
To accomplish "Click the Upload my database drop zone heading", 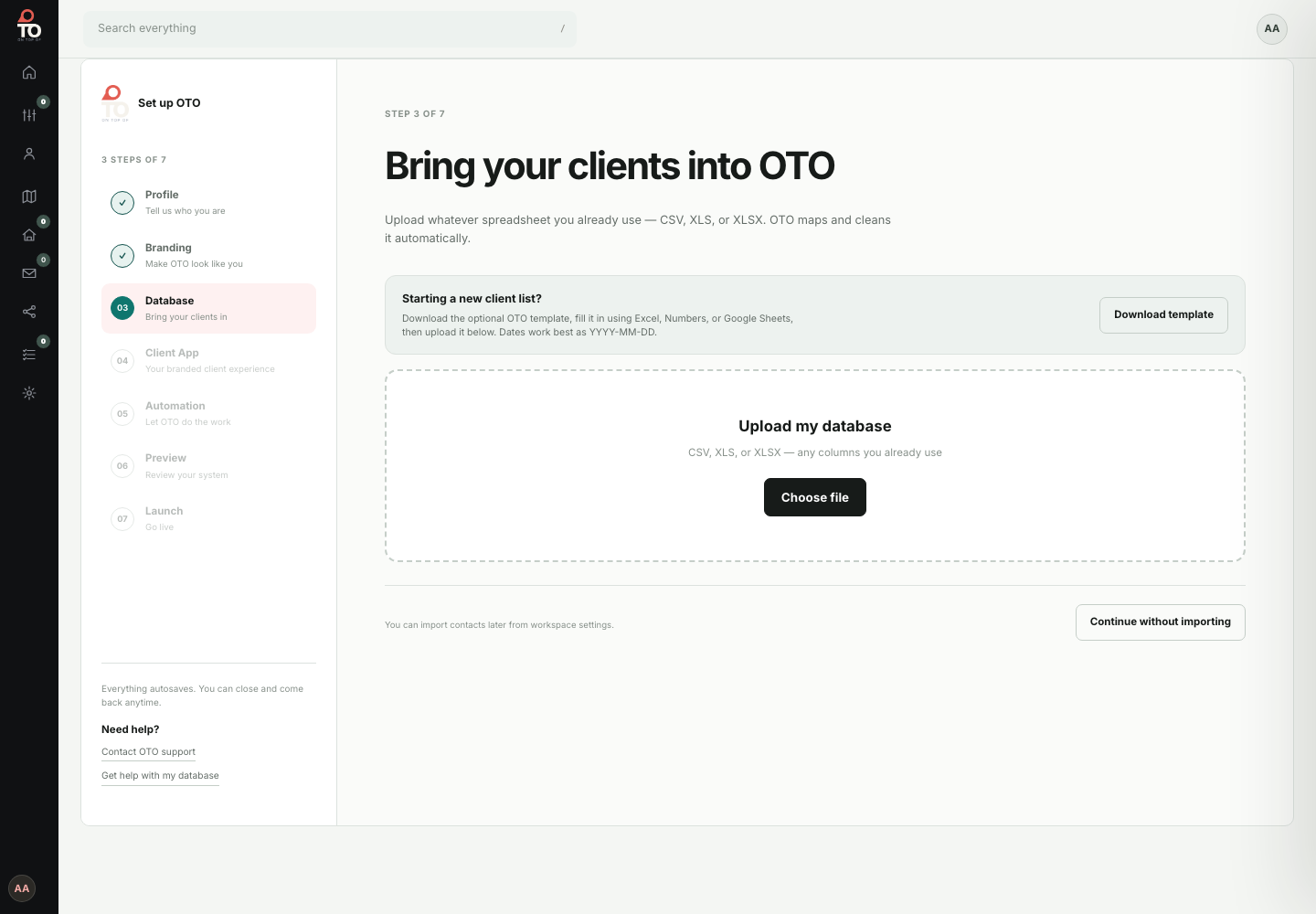I will [815, 426].
